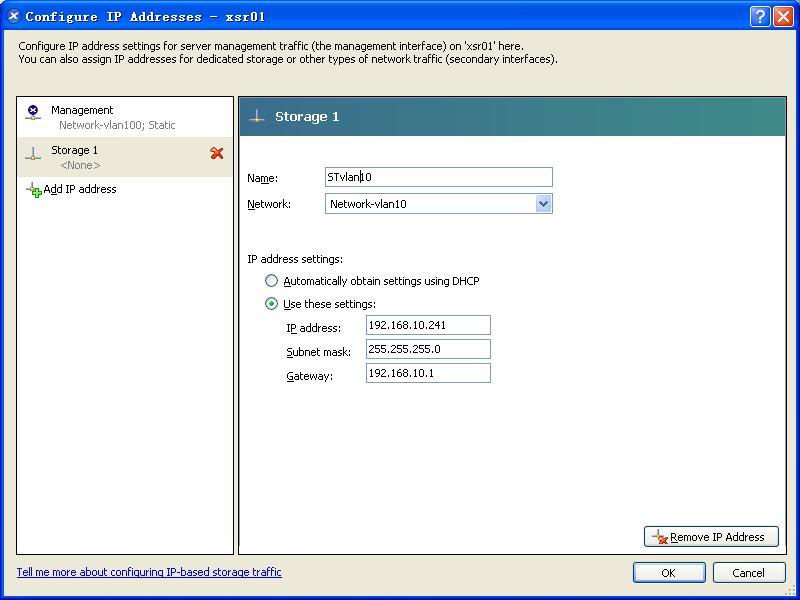The width and height of the screenshot is (800, 600).
Task: Select the Storage 1 entry in list
Action: point(125,157)
